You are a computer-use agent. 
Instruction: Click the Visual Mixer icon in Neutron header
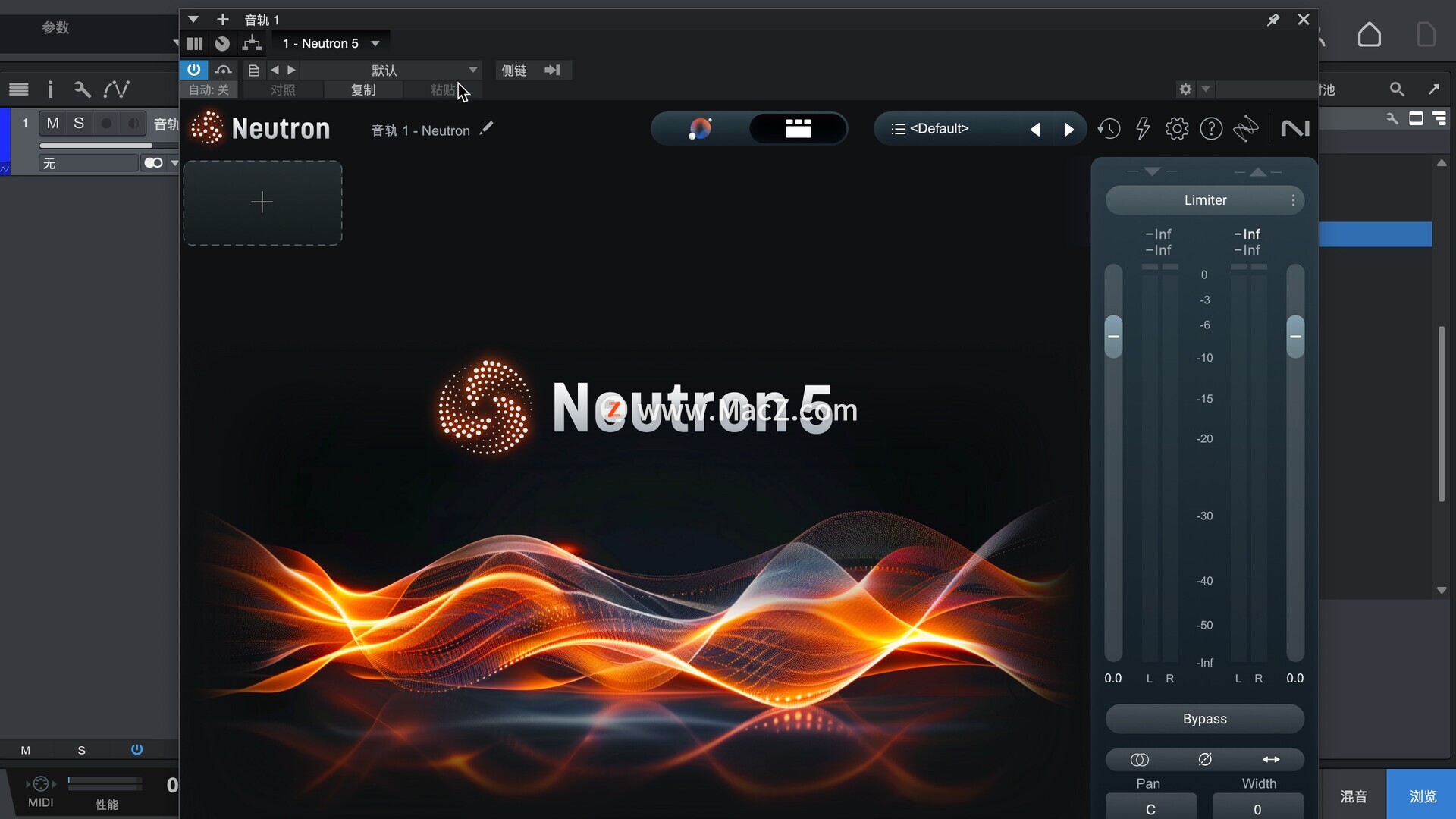click(x=1245, y=129)
